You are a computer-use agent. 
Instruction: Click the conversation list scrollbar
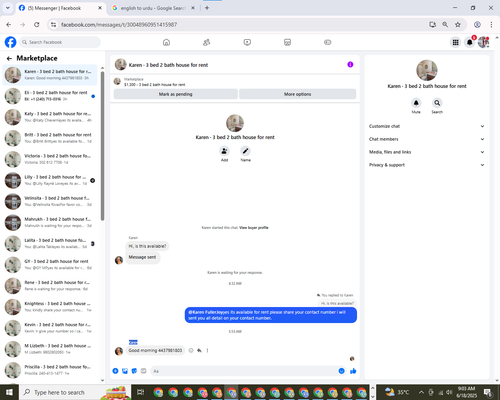point(102,147)
